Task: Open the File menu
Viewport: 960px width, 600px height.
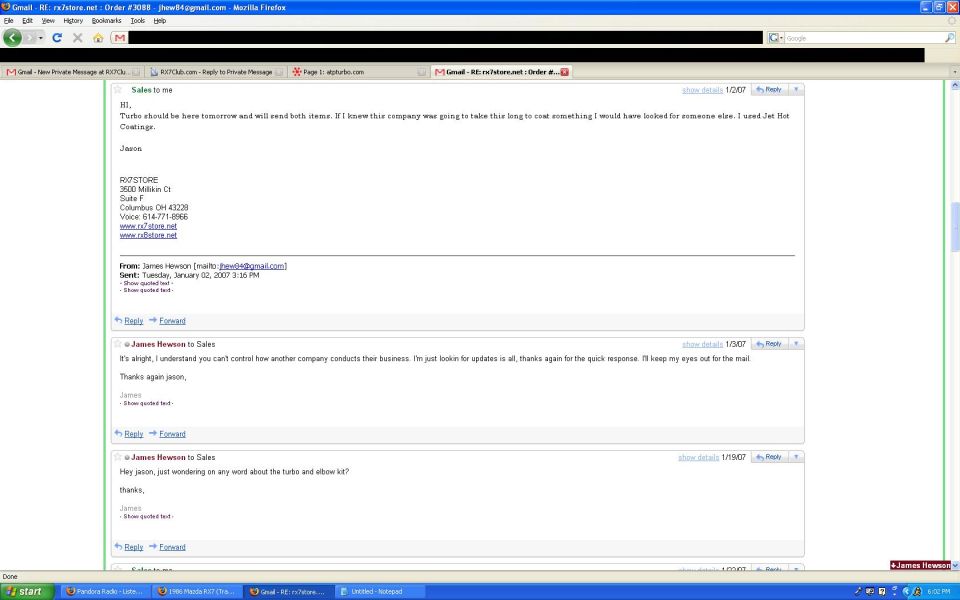Action: tap(9, 21)
